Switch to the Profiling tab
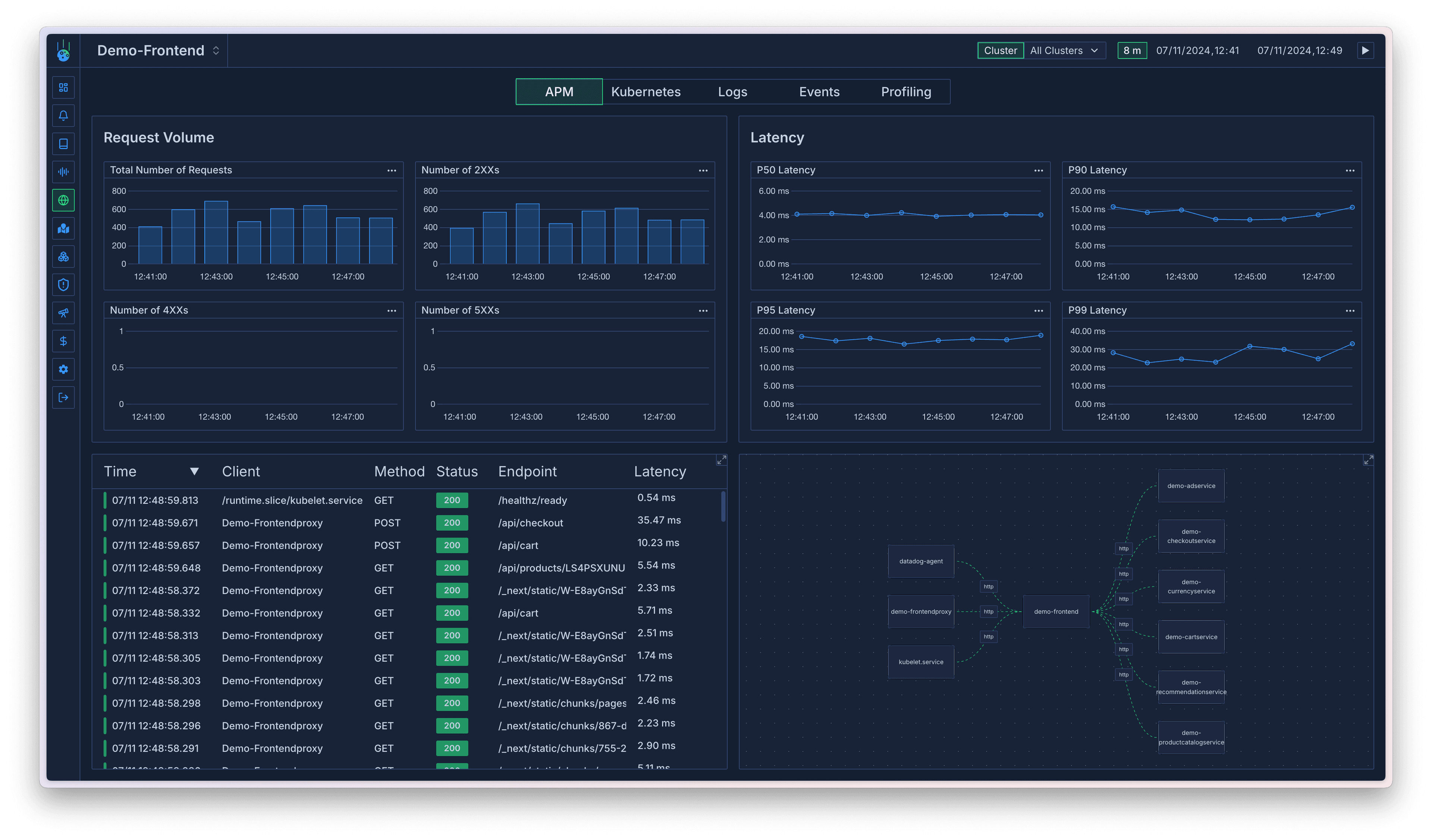Viewport: 1432px width, 840px height. pyautogui.click(x=906, y=92)
